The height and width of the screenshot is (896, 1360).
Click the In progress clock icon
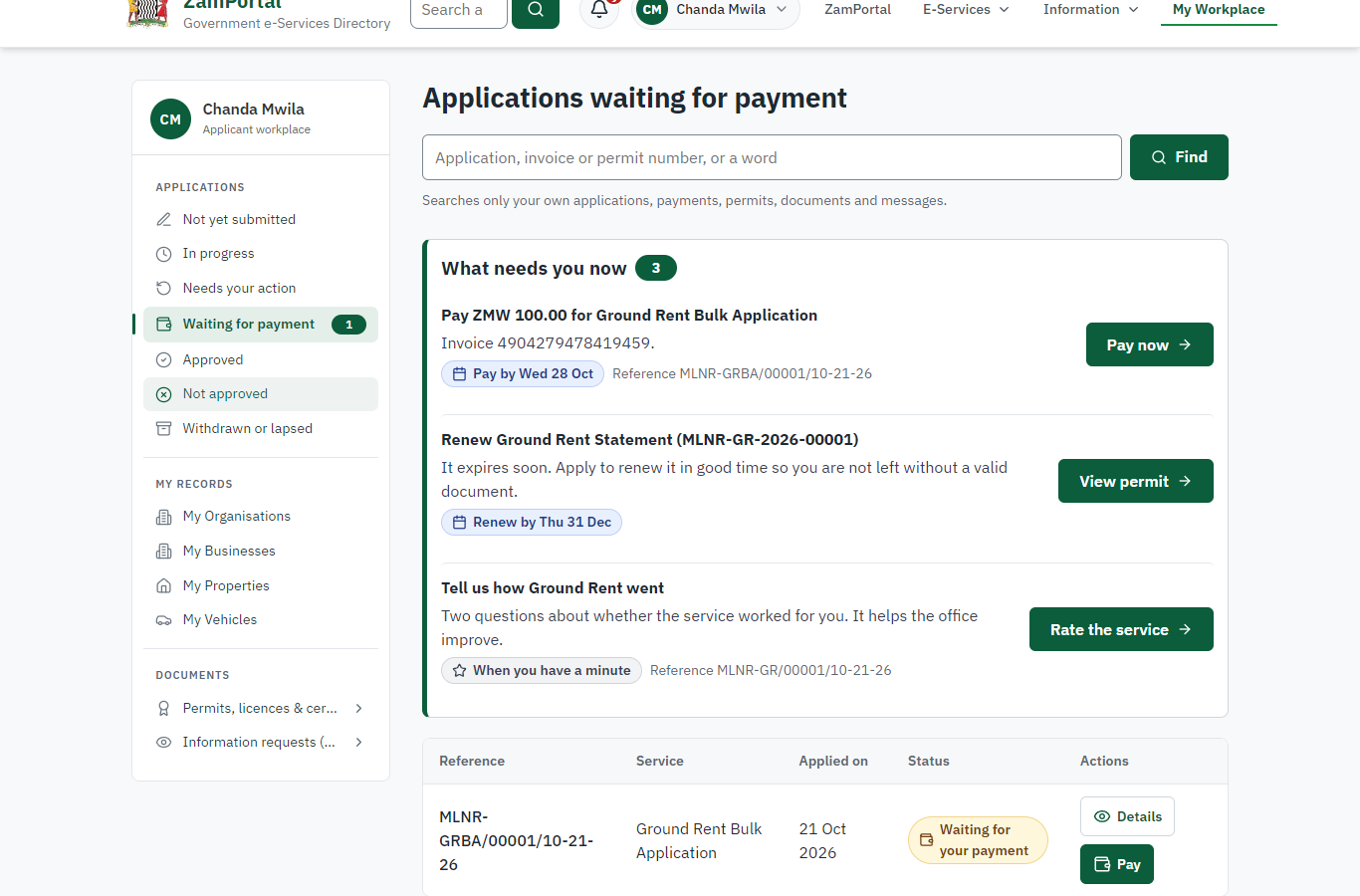164,254
